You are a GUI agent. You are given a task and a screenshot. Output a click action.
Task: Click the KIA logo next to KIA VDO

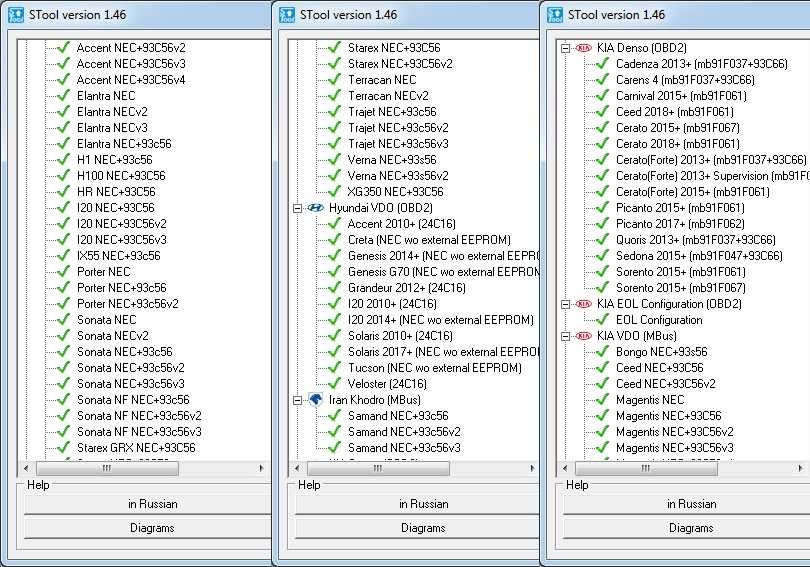[x=584, y=336]
